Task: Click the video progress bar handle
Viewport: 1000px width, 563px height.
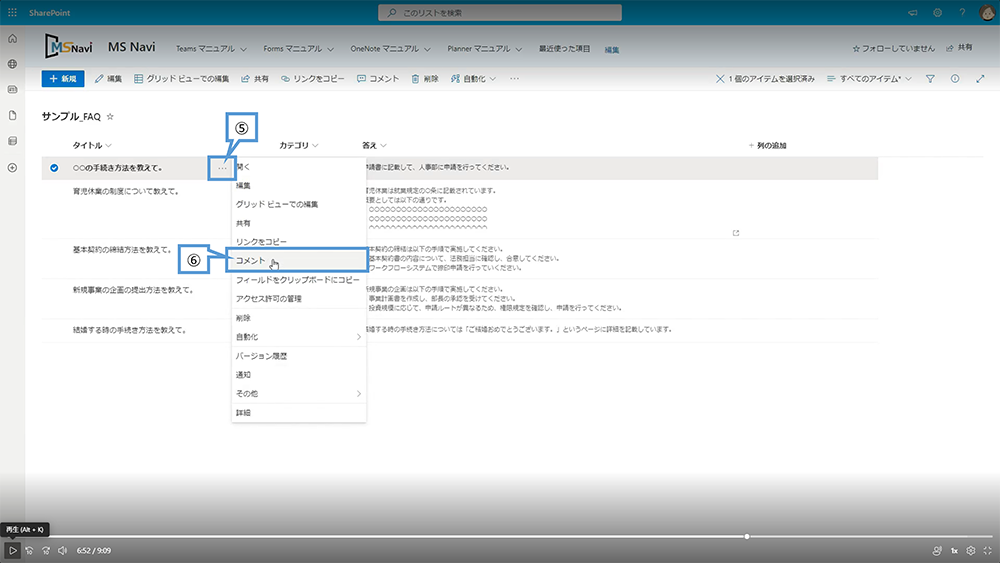Action: tap(747, 536)
